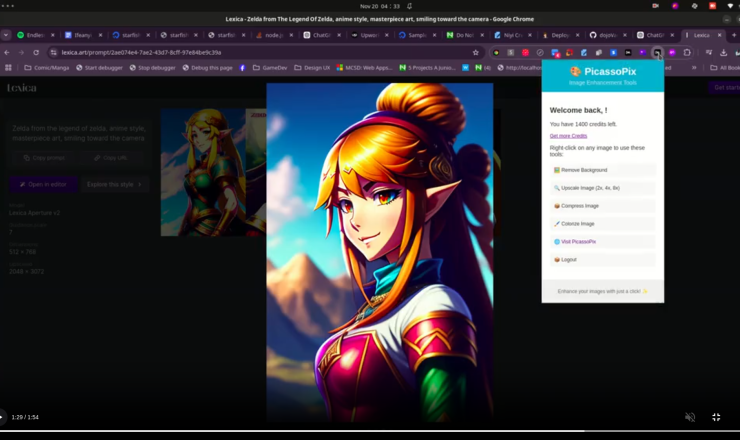Click Logout in PicassoPix popup
Viewport: 740px width, 440px height.
tap(603, 260)
